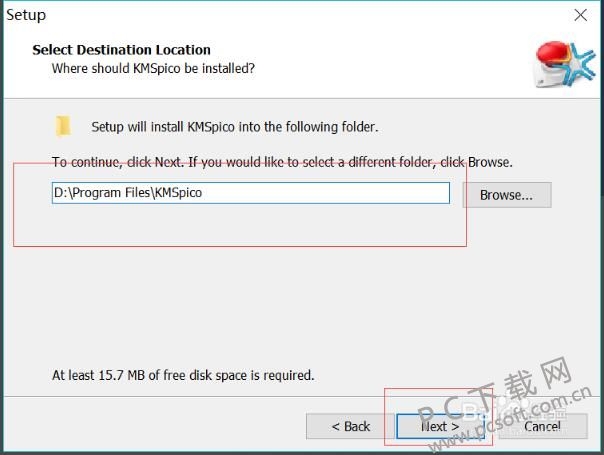Click the yellow folder icon
The image size is (604, 455).
63,126
